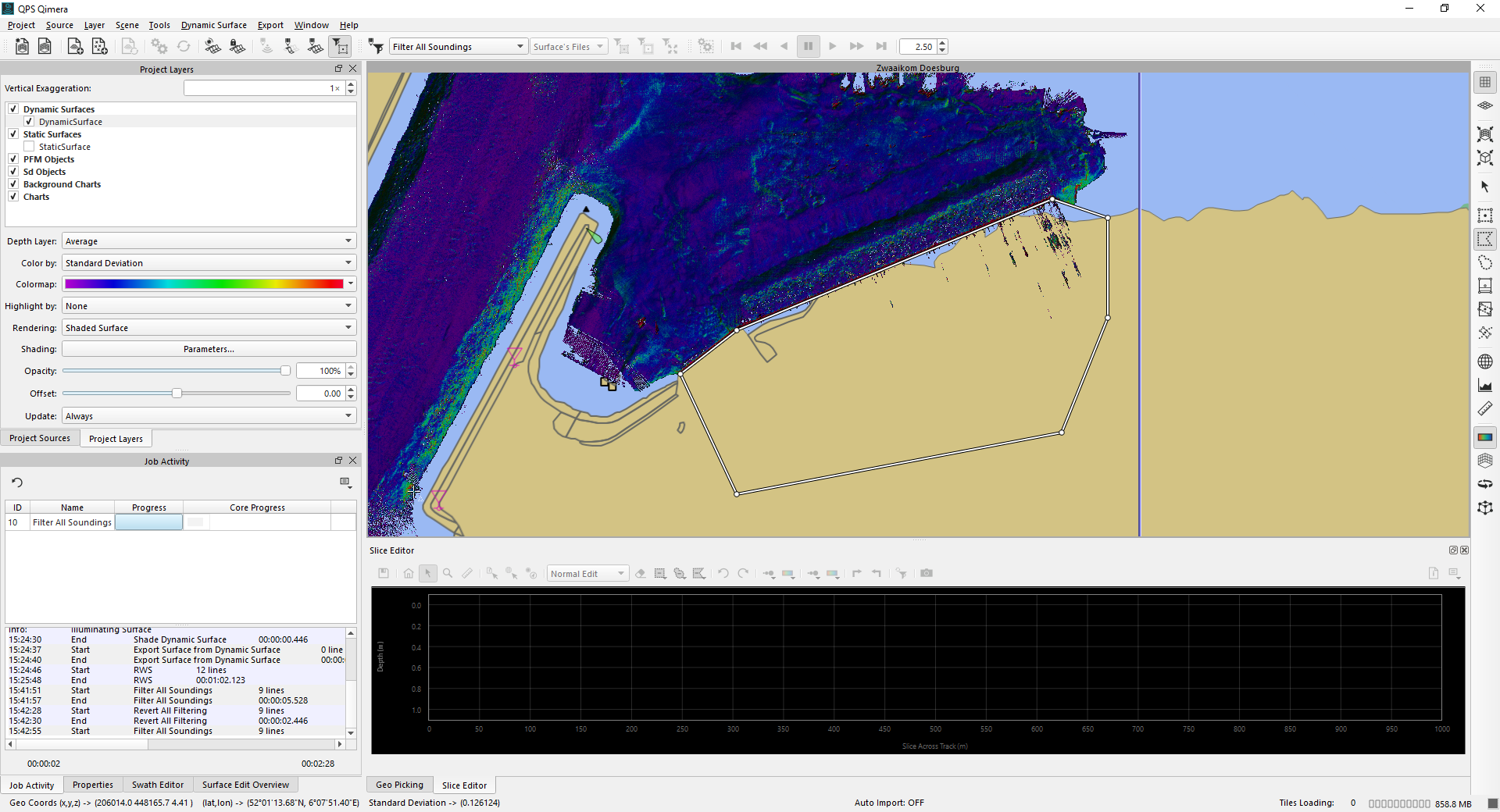Click the globe icon in the right toolbar
Image resolution: width=1500 pixels, height=812 pixels.
click(1485, 361)
